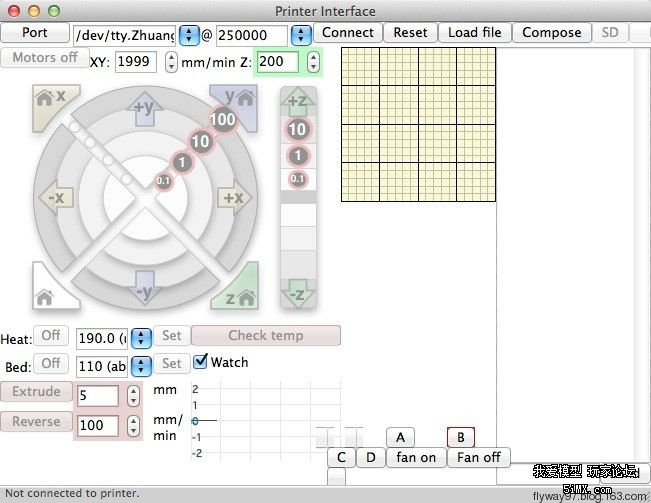Jog the +x arrow
The image size is (651, 503).
tap(234, 197)
